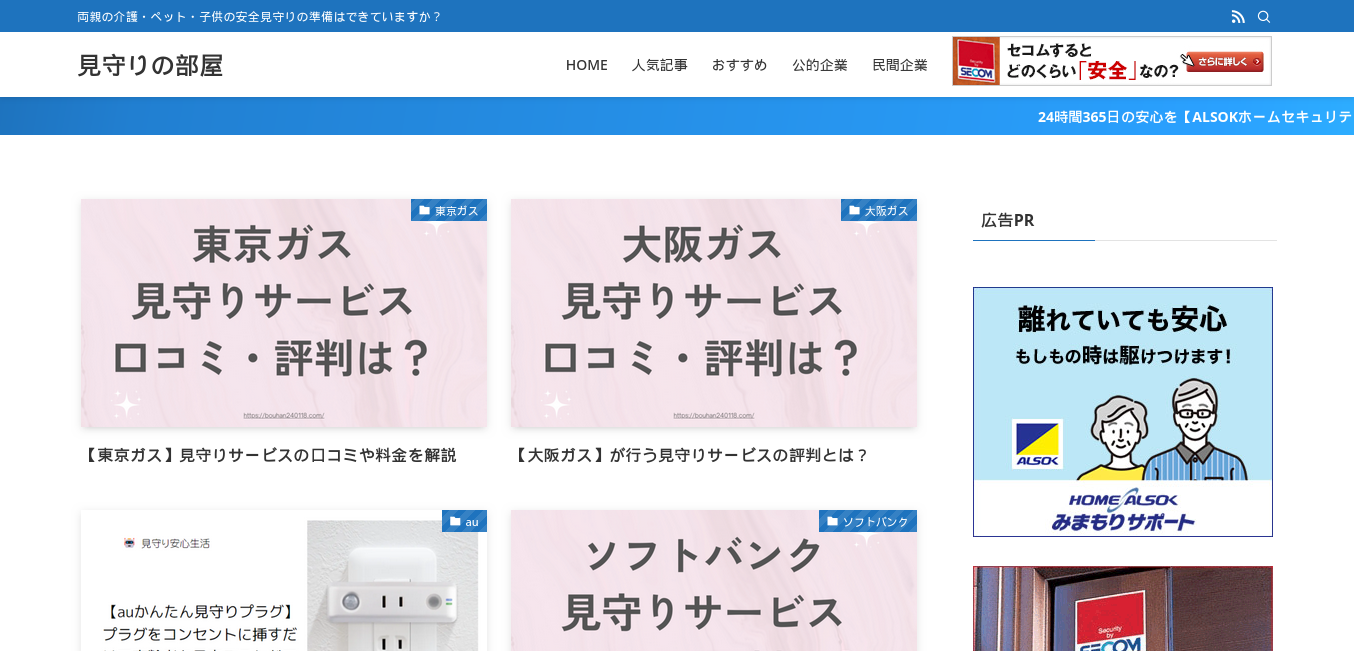Open the 大阪ガス見守りサービス thumbnail
The width and height of the screenshot is (1366, 651).
tap(714, 313)
